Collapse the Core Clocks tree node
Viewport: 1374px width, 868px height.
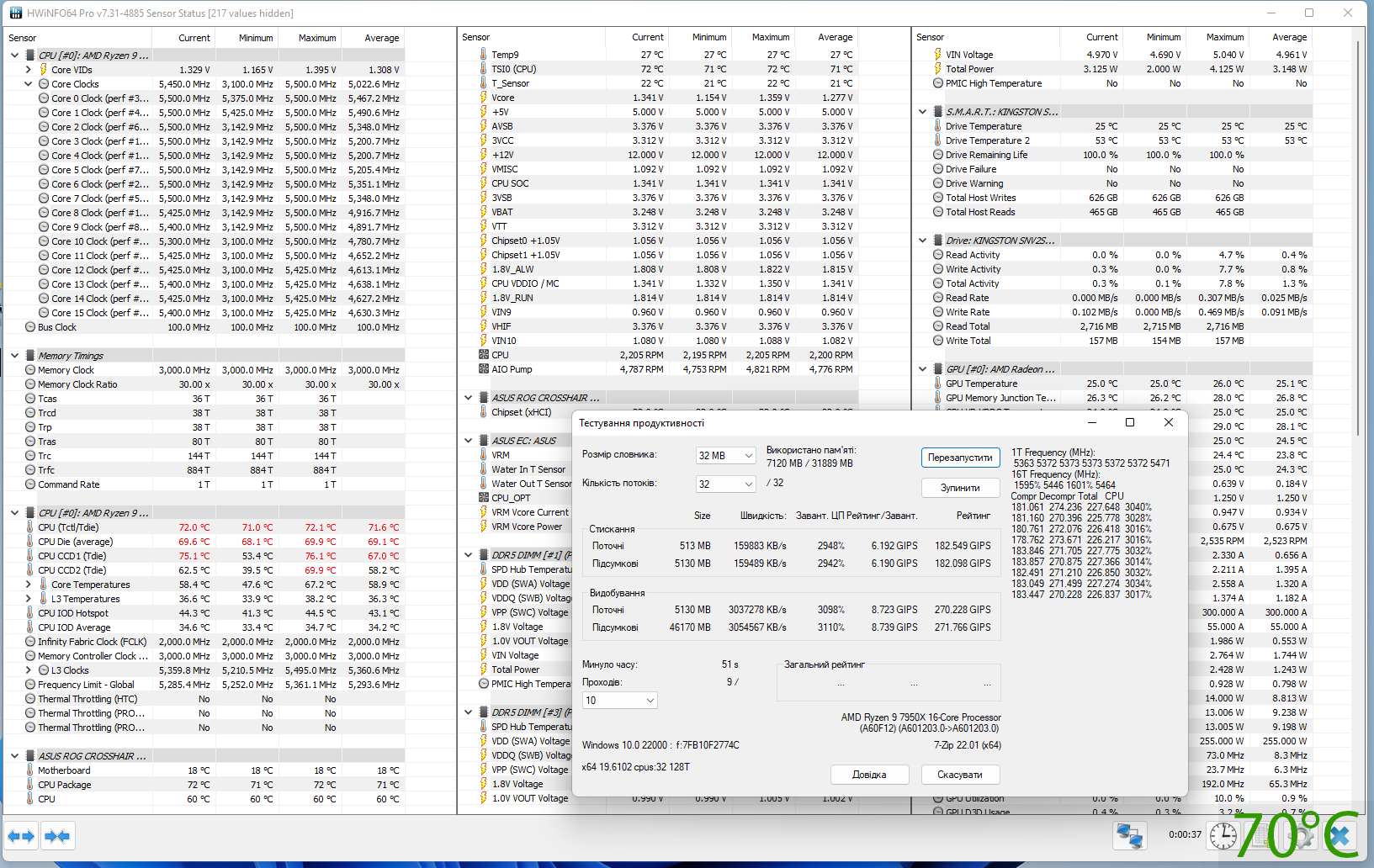point(28,84)
